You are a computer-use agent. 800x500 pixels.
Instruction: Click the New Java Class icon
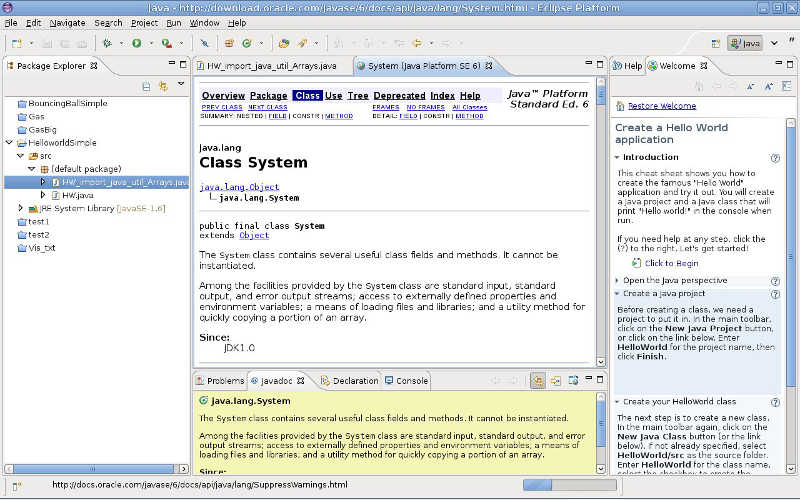(247, 43)
